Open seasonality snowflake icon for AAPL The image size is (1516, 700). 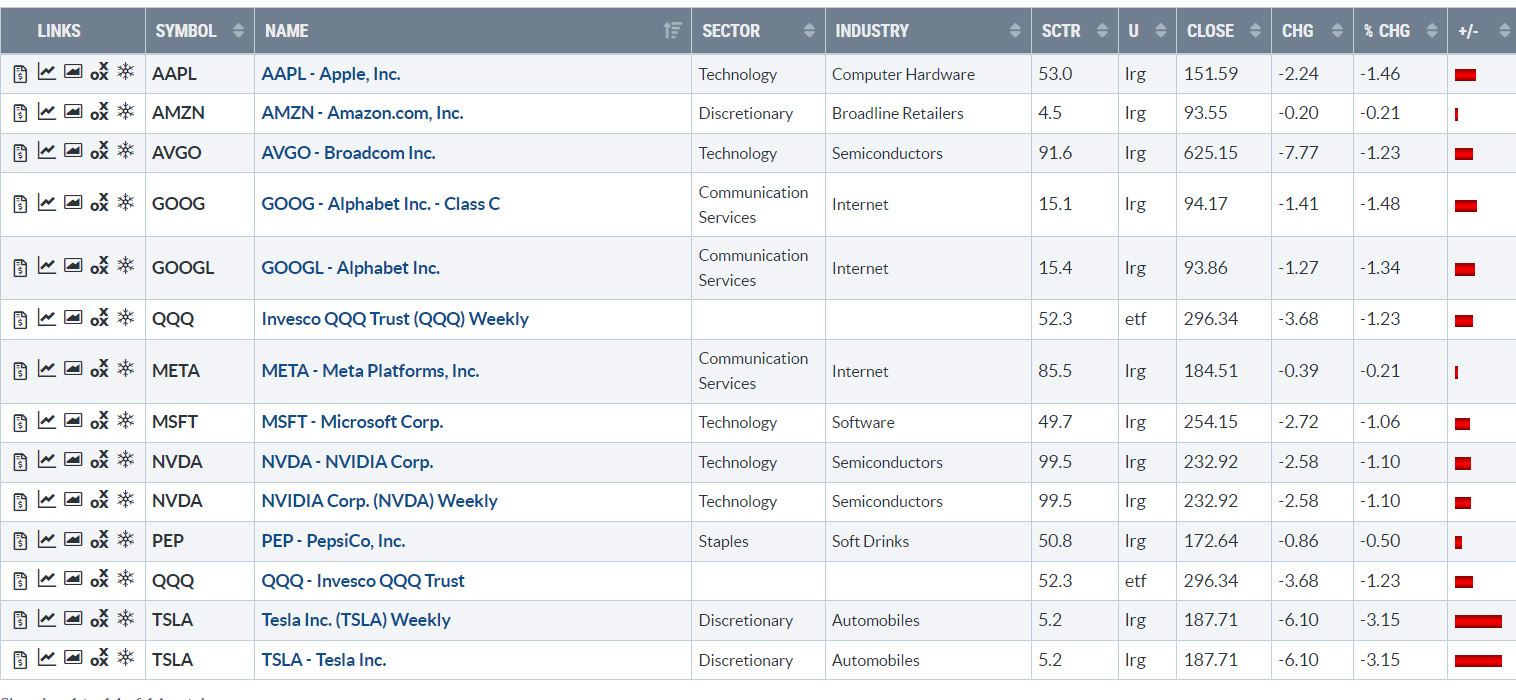(125, 71)
